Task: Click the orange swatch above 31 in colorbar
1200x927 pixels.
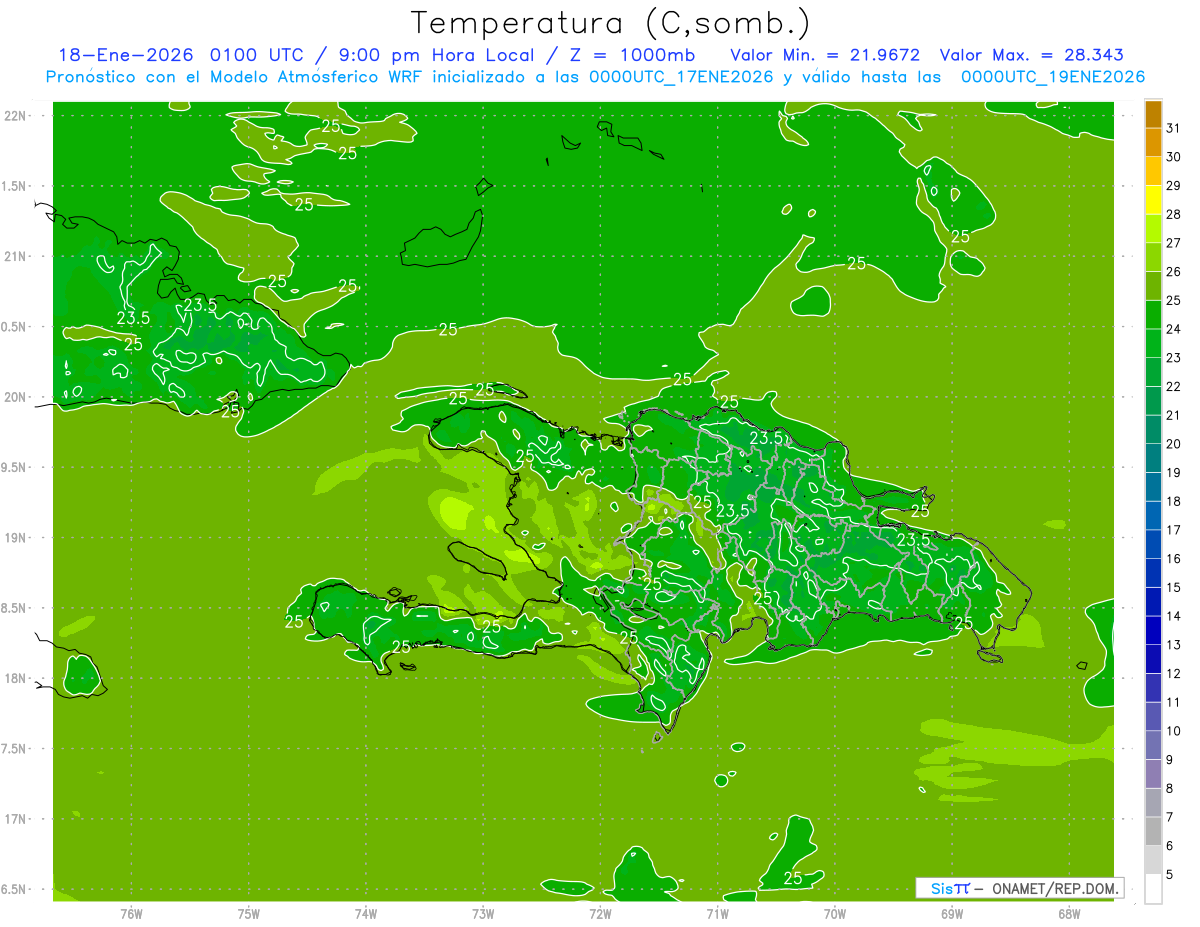Action: click(1153, 114)
